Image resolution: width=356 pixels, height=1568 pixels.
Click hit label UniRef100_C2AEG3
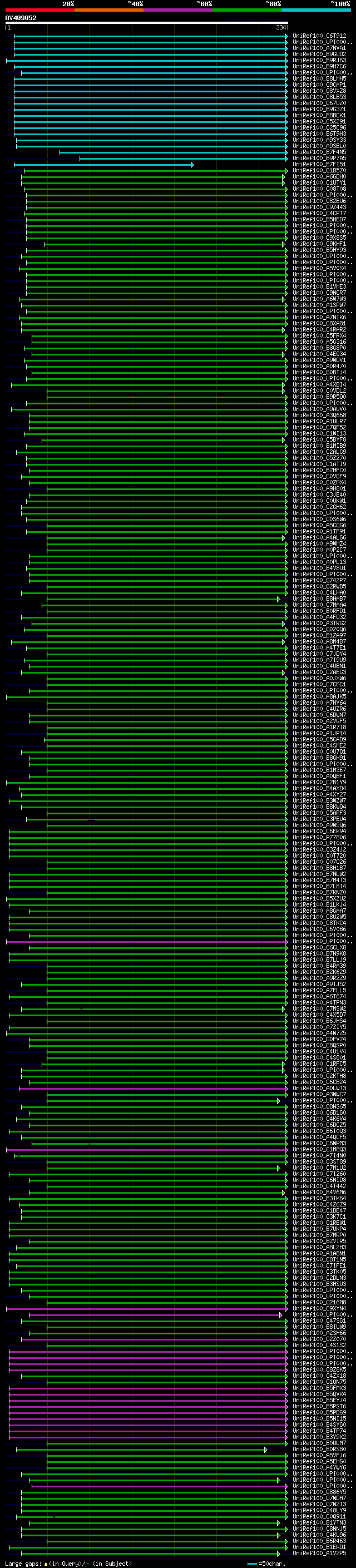[x=319, y=672]
